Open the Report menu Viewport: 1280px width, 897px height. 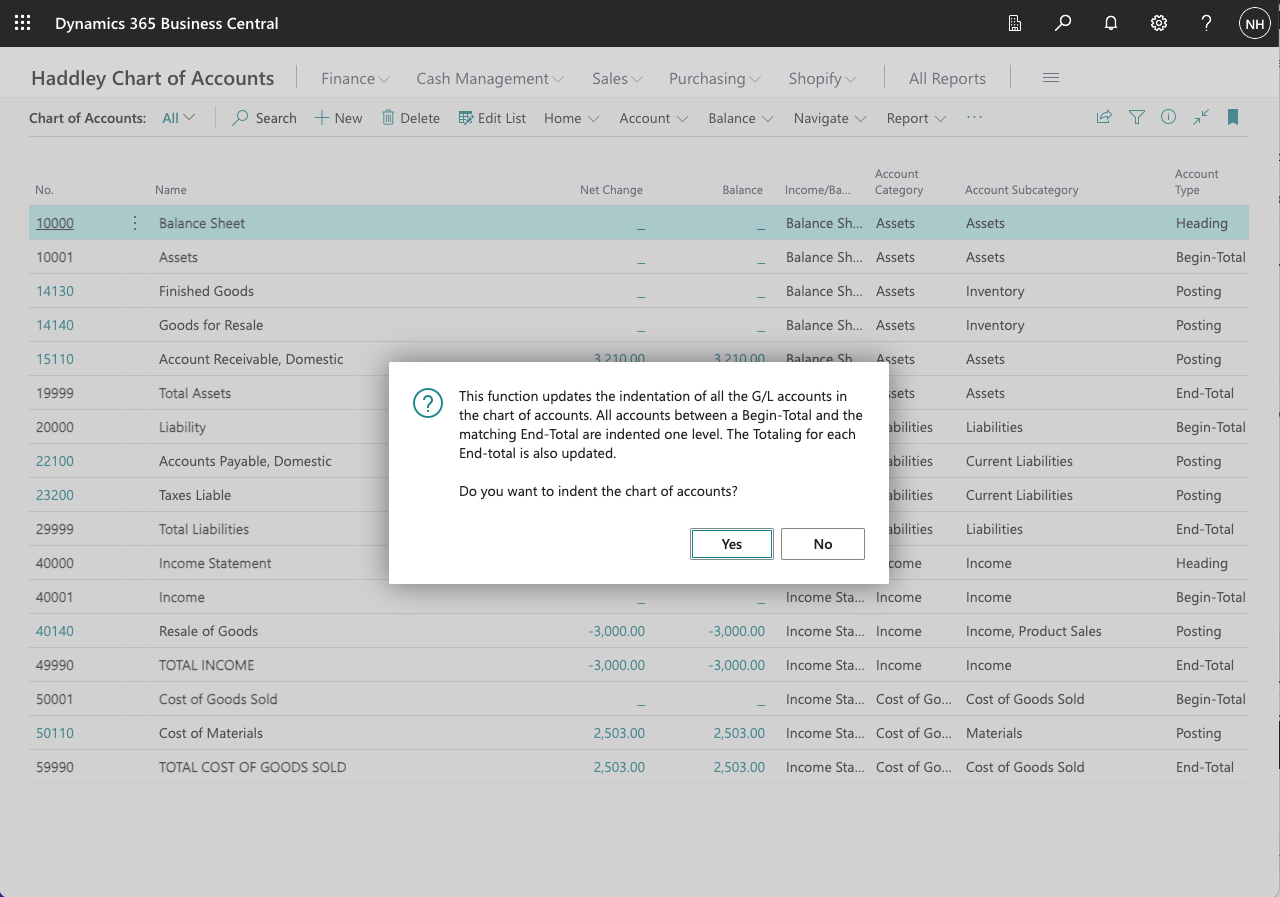point(916,118)
